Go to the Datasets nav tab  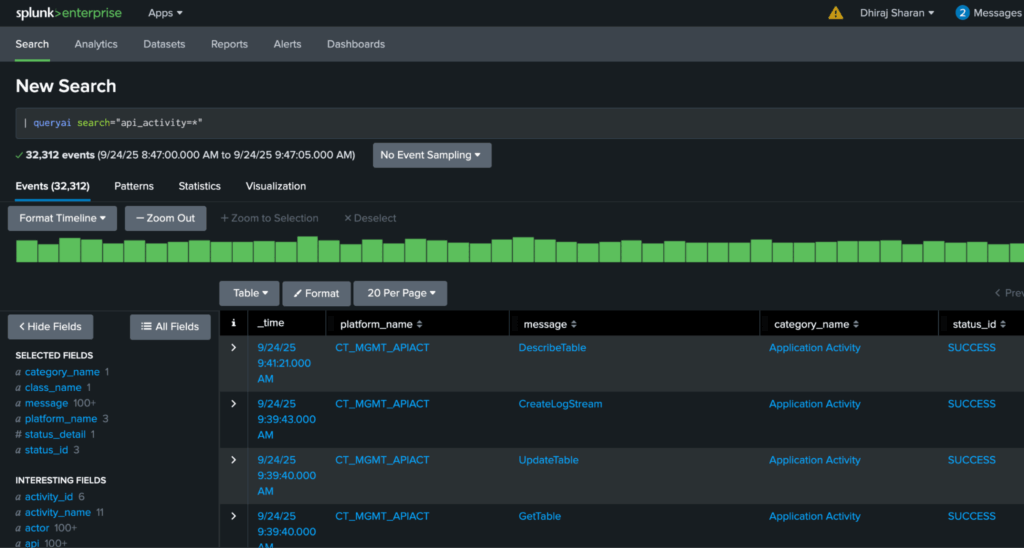click(164, 44)
